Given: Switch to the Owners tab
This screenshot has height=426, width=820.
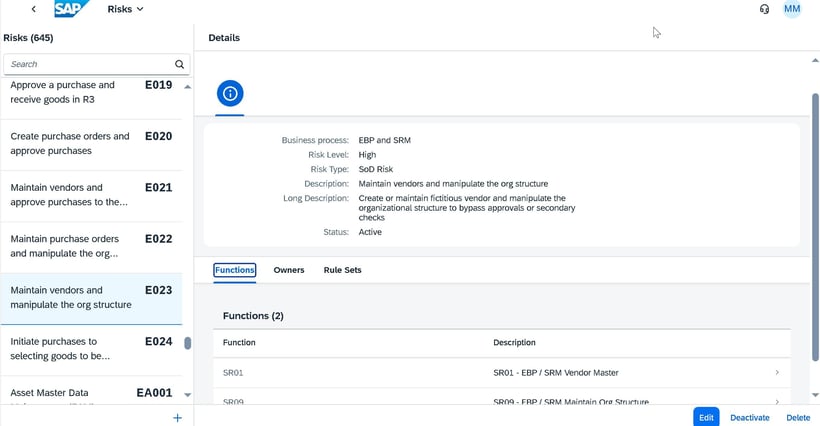Looking at the screenshot, I should (x=289, y=270).
